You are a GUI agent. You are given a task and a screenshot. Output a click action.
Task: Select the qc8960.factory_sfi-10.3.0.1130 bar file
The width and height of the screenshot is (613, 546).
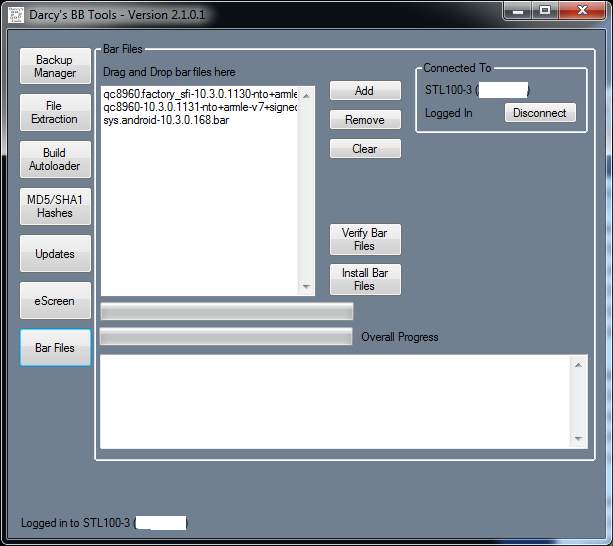(200, 94)
